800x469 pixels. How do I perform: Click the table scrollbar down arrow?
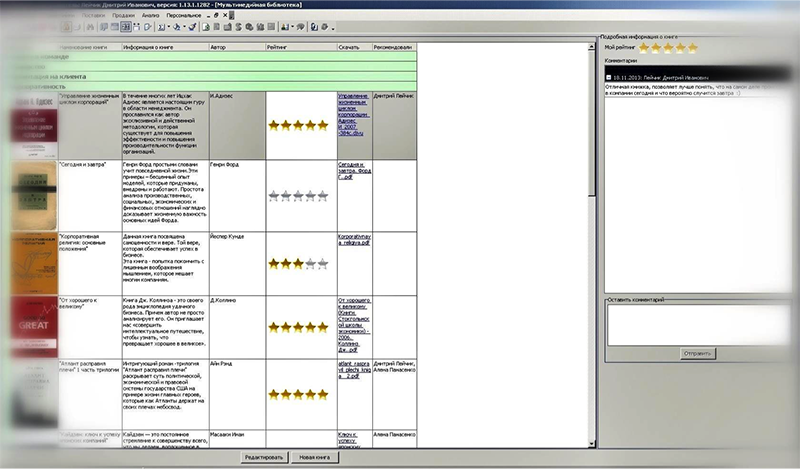point(591,444)
